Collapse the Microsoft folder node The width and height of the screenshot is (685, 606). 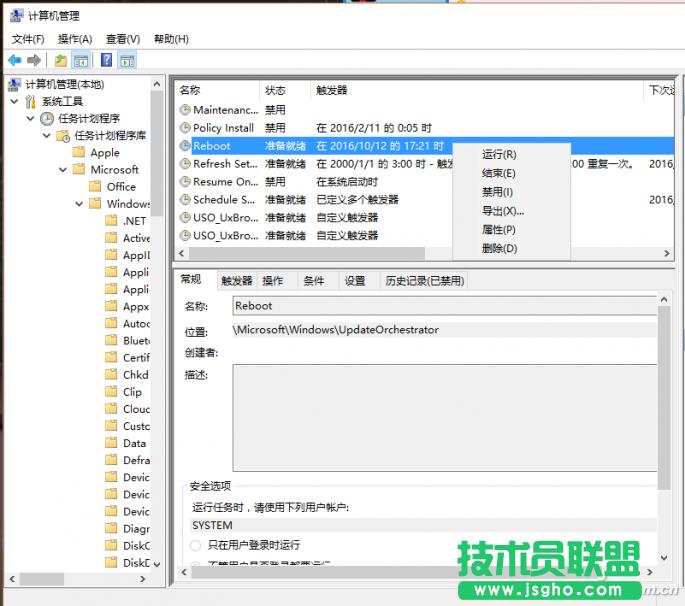63,170
